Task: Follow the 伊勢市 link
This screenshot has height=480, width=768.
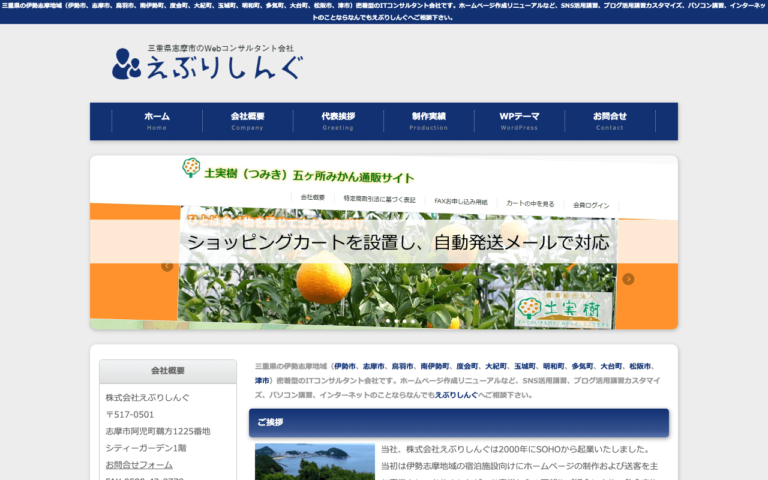Action: [x=345, y=366]
